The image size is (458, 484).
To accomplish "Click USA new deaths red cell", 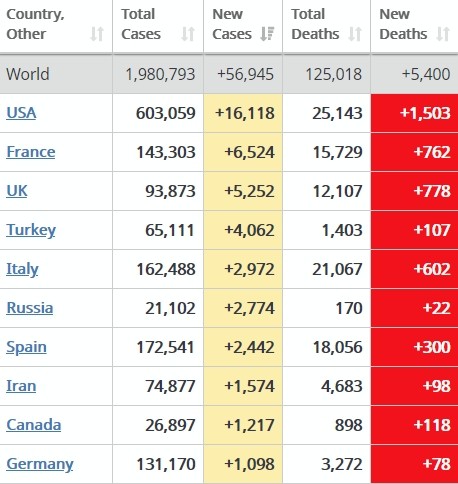I will pyautogui.click(x=414, y=113).
